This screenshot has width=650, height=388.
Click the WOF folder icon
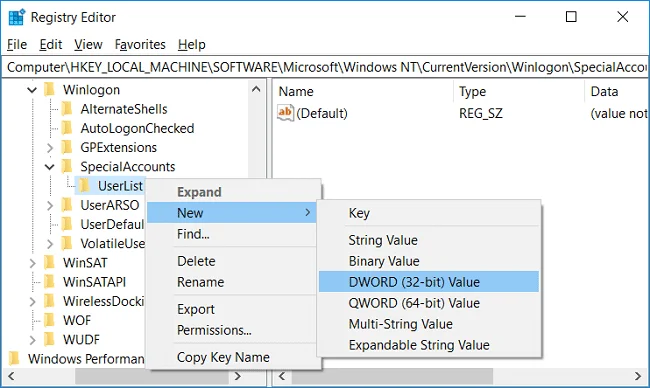49,320
